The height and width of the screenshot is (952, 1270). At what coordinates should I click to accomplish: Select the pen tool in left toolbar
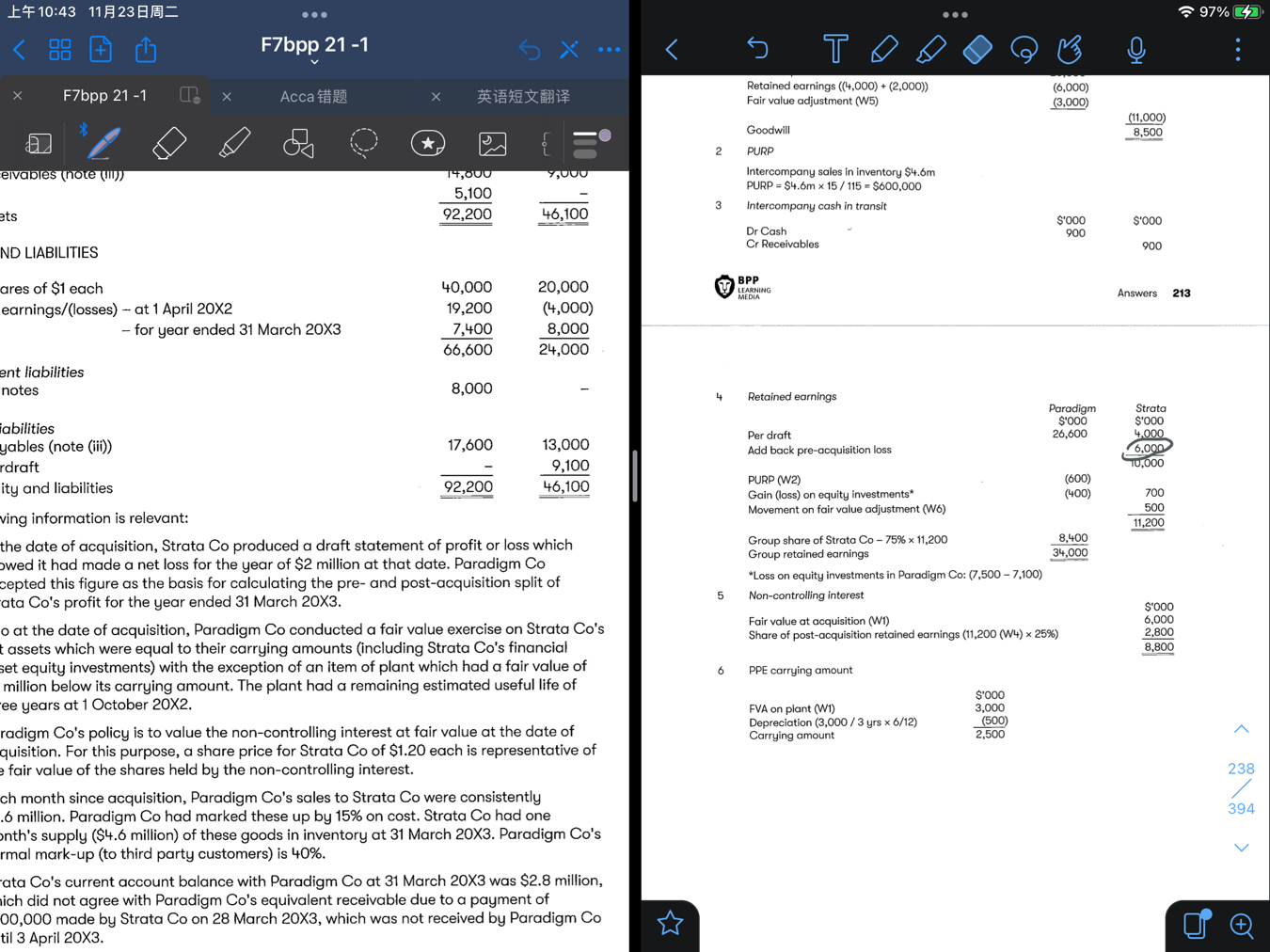point(103,143)
